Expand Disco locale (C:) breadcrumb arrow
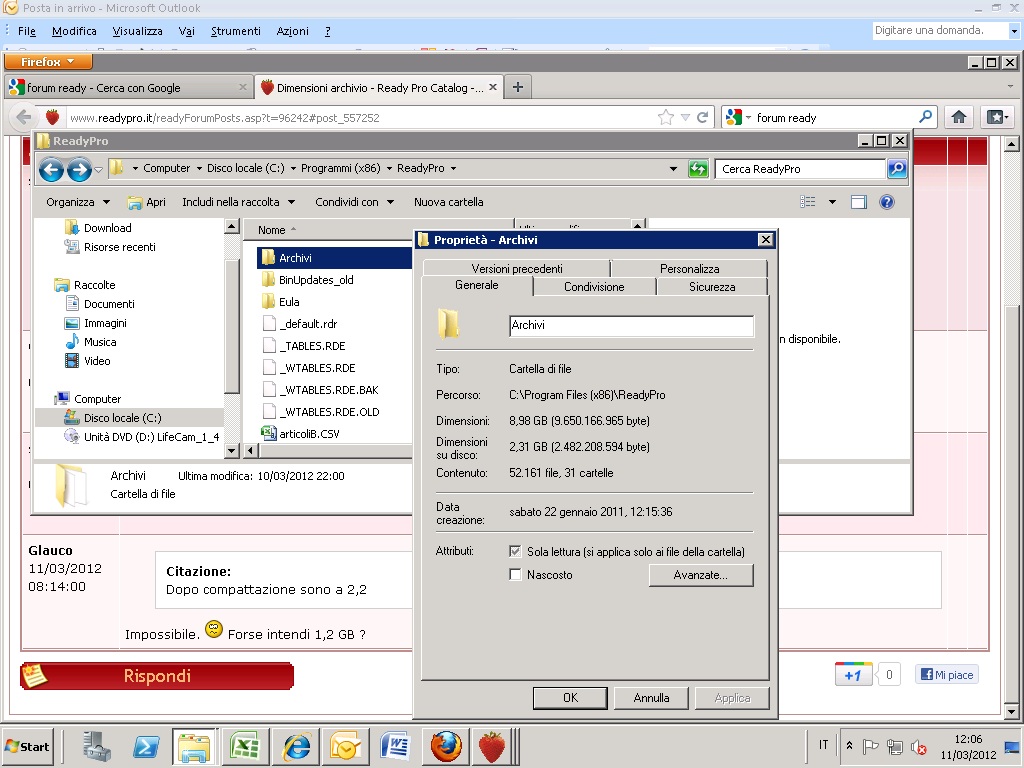1024x768 pixels. point(293,168)
